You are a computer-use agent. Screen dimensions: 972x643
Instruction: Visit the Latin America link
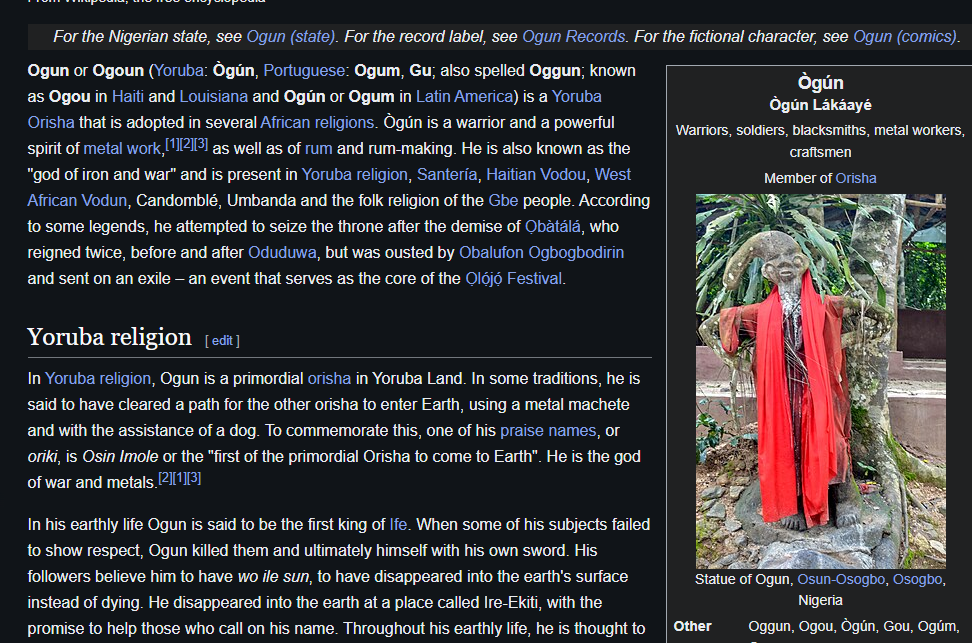click(x=463, y=97)
